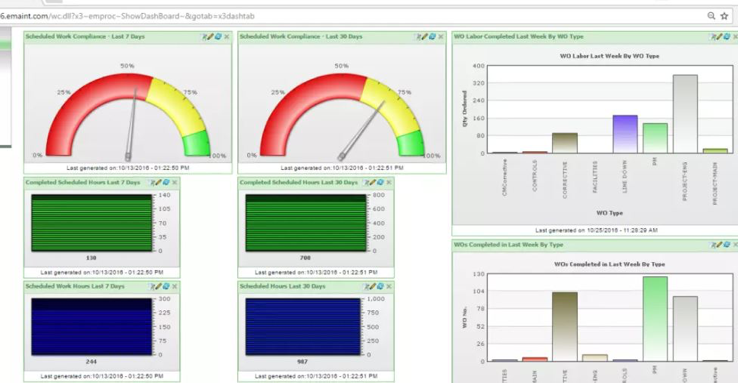Click the Last 30 Days compliance gauge needle
738x383 pixels.
point(361,131)
